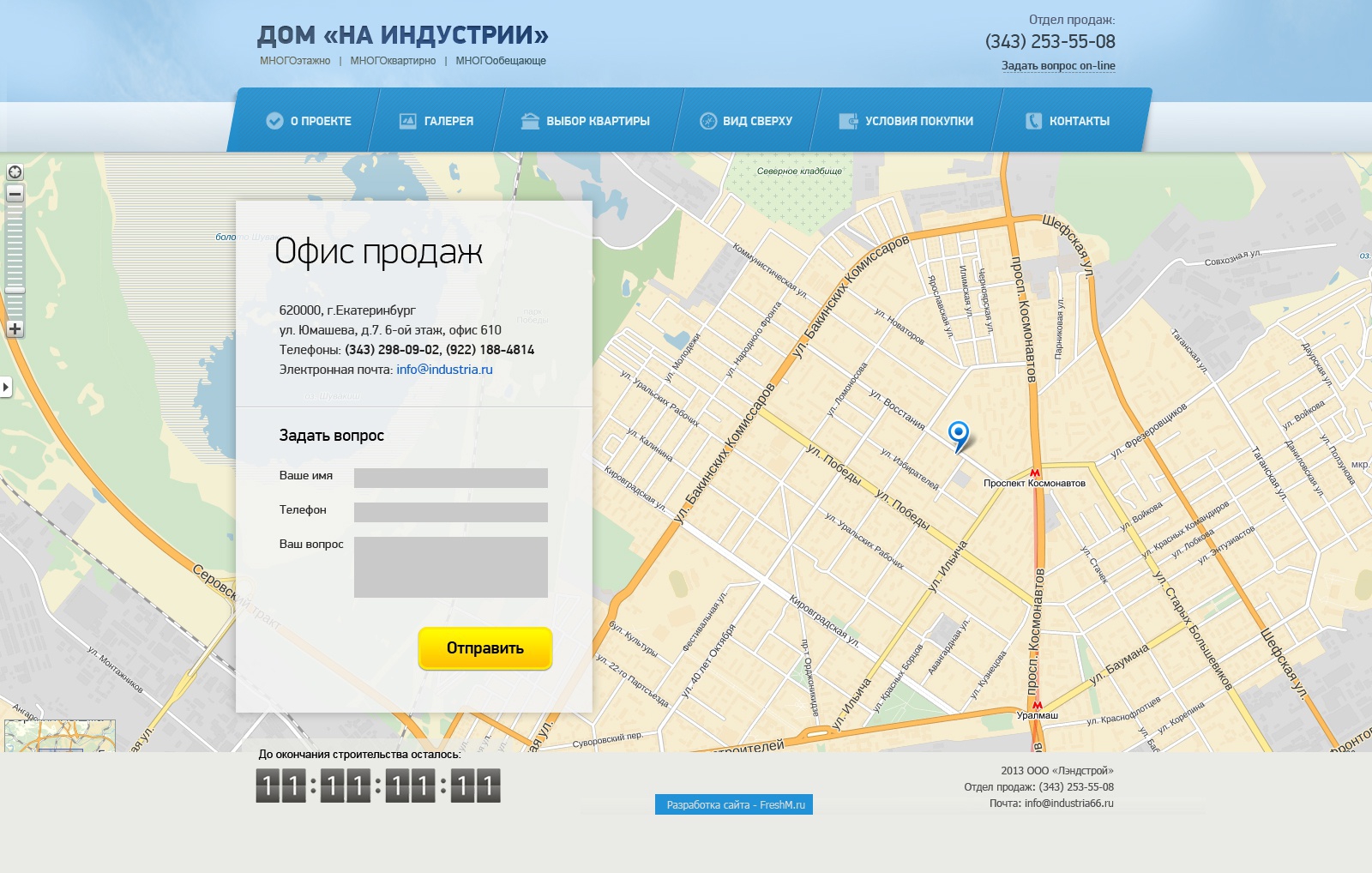Viewport: 1372px width, 873px height.
Task: Click the mini overview map thumbnail
Action: pos(60,736)
